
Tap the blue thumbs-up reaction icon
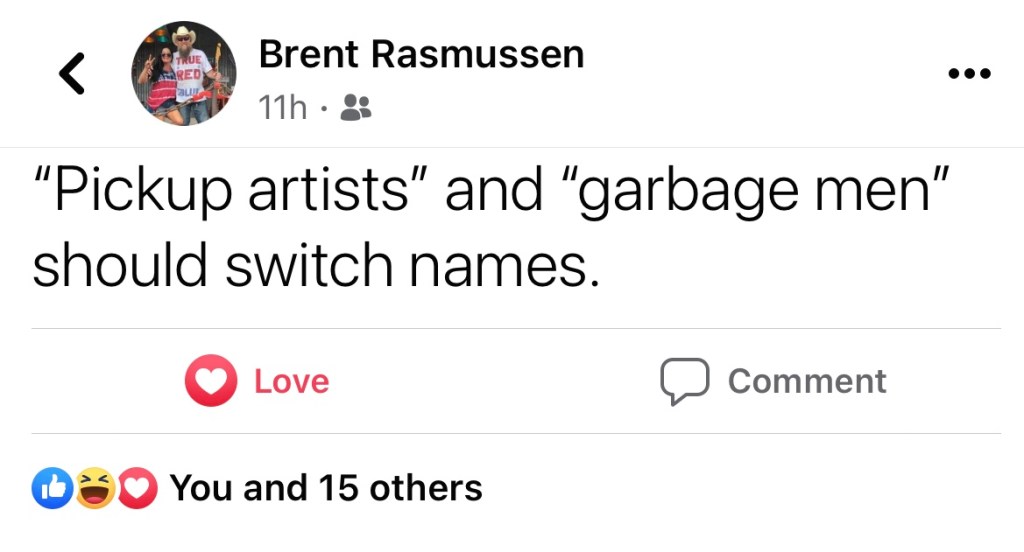click(51, 488)
